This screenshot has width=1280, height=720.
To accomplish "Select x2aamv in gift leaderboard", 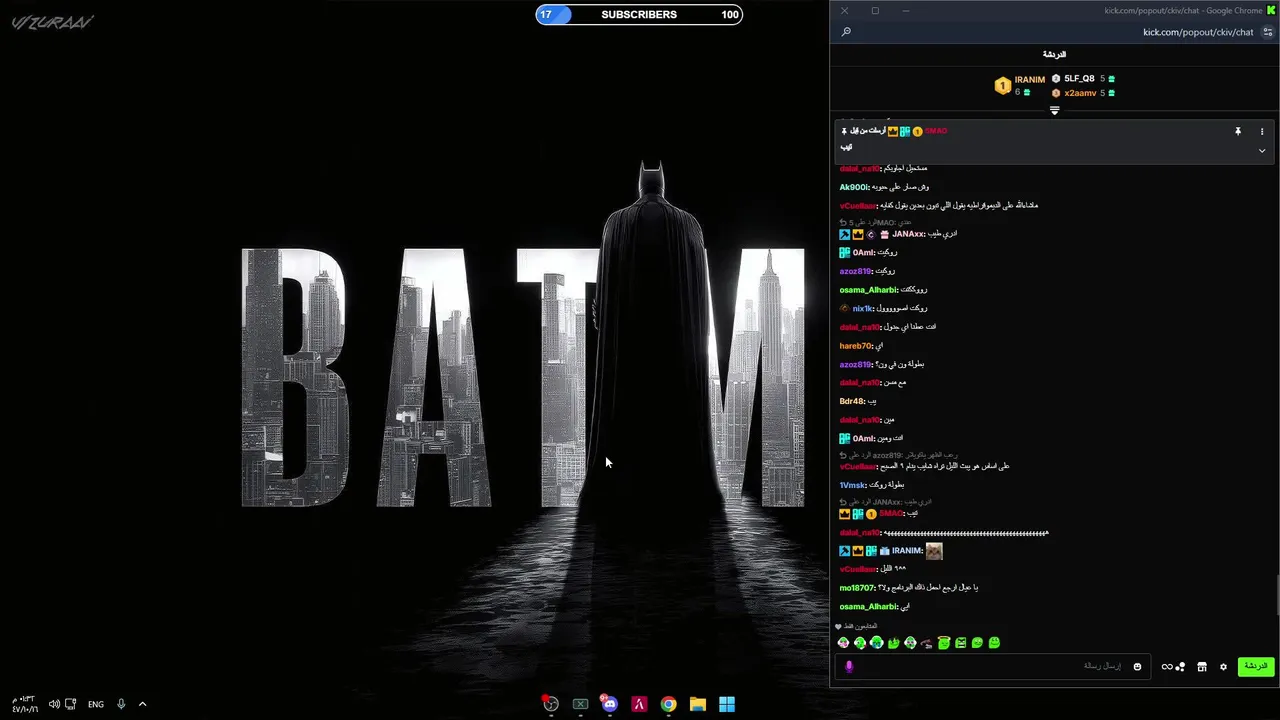I will pyautogui.click(x=1080, y=93).
